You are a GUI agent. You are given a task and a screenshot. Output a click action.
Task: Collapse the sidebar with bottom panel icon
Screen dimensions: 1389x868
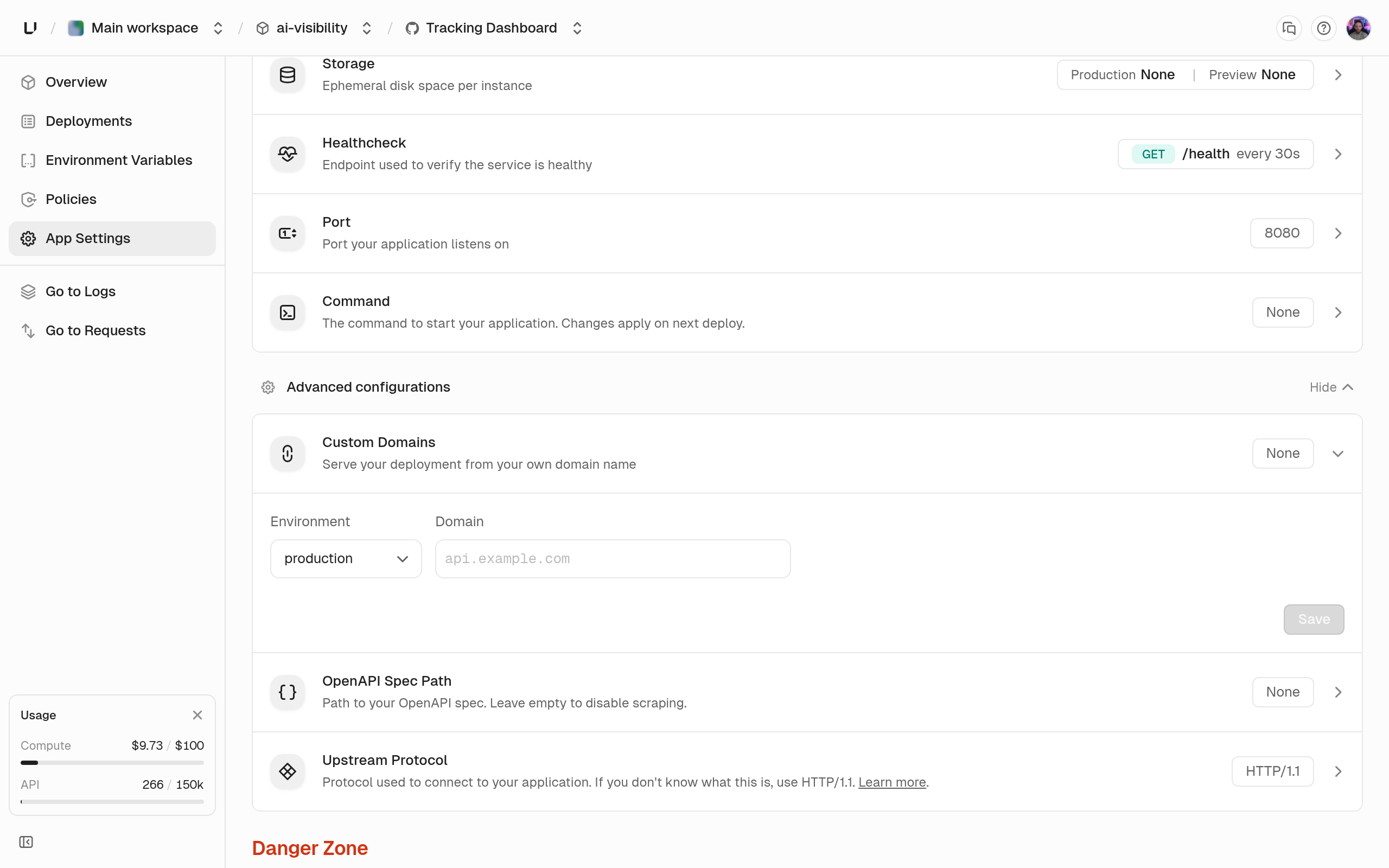[x=26, y=842]
